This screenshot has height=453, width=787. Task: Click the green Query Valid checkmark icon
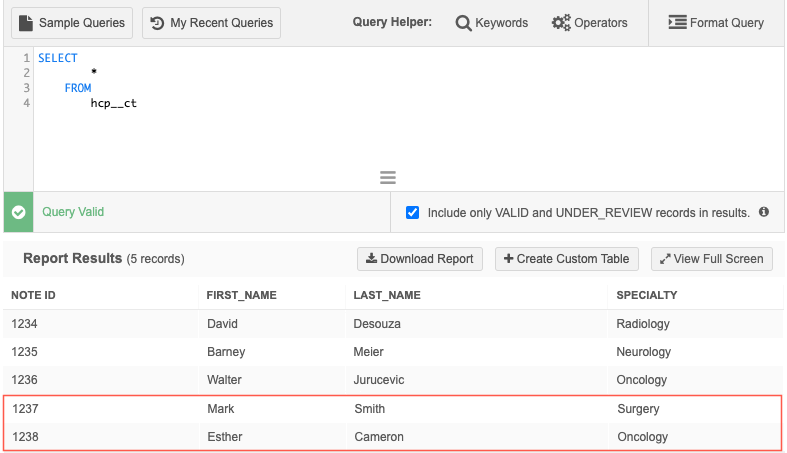click(18, 212)
